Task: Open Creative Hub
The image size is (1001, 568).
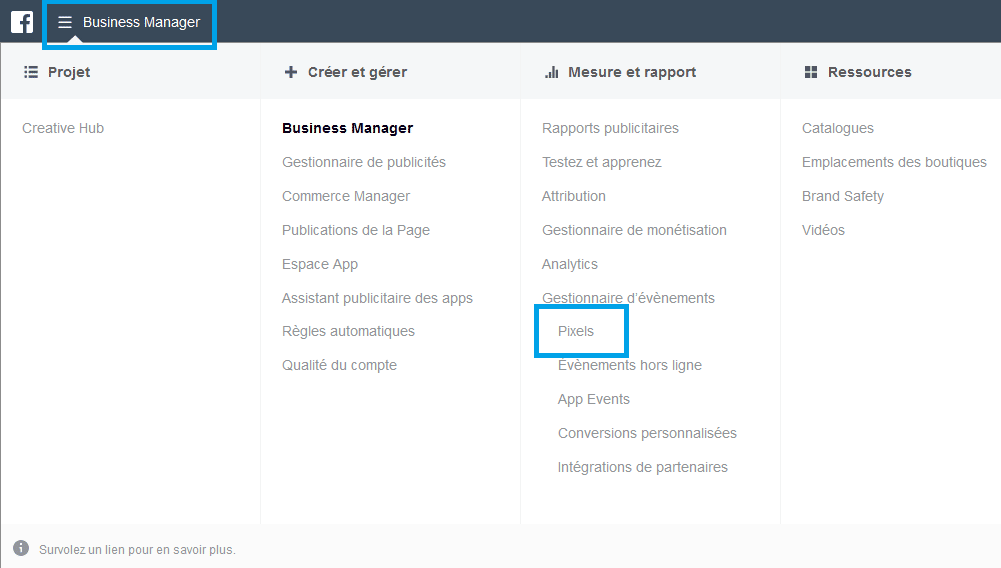Action: [x=63, y=128]
